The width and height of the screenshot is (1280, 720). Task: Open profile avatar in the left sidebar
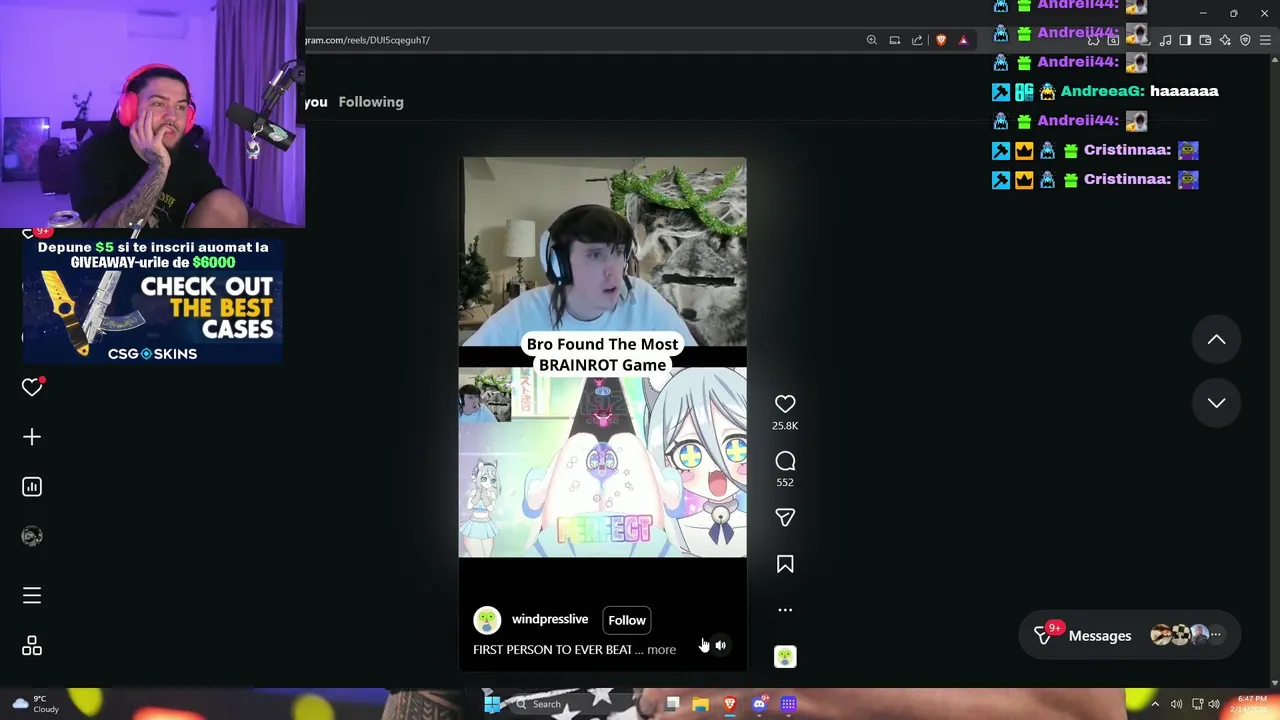tap(32, 536)
